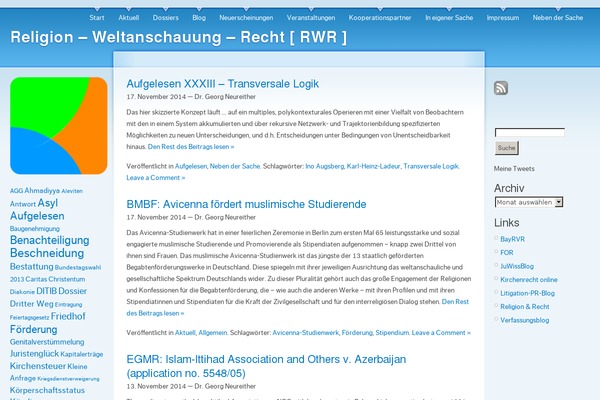The height and width of the screenshot is (400, 600).
Task: Open the Transversale Logik tag link
Action: (431, 166)
